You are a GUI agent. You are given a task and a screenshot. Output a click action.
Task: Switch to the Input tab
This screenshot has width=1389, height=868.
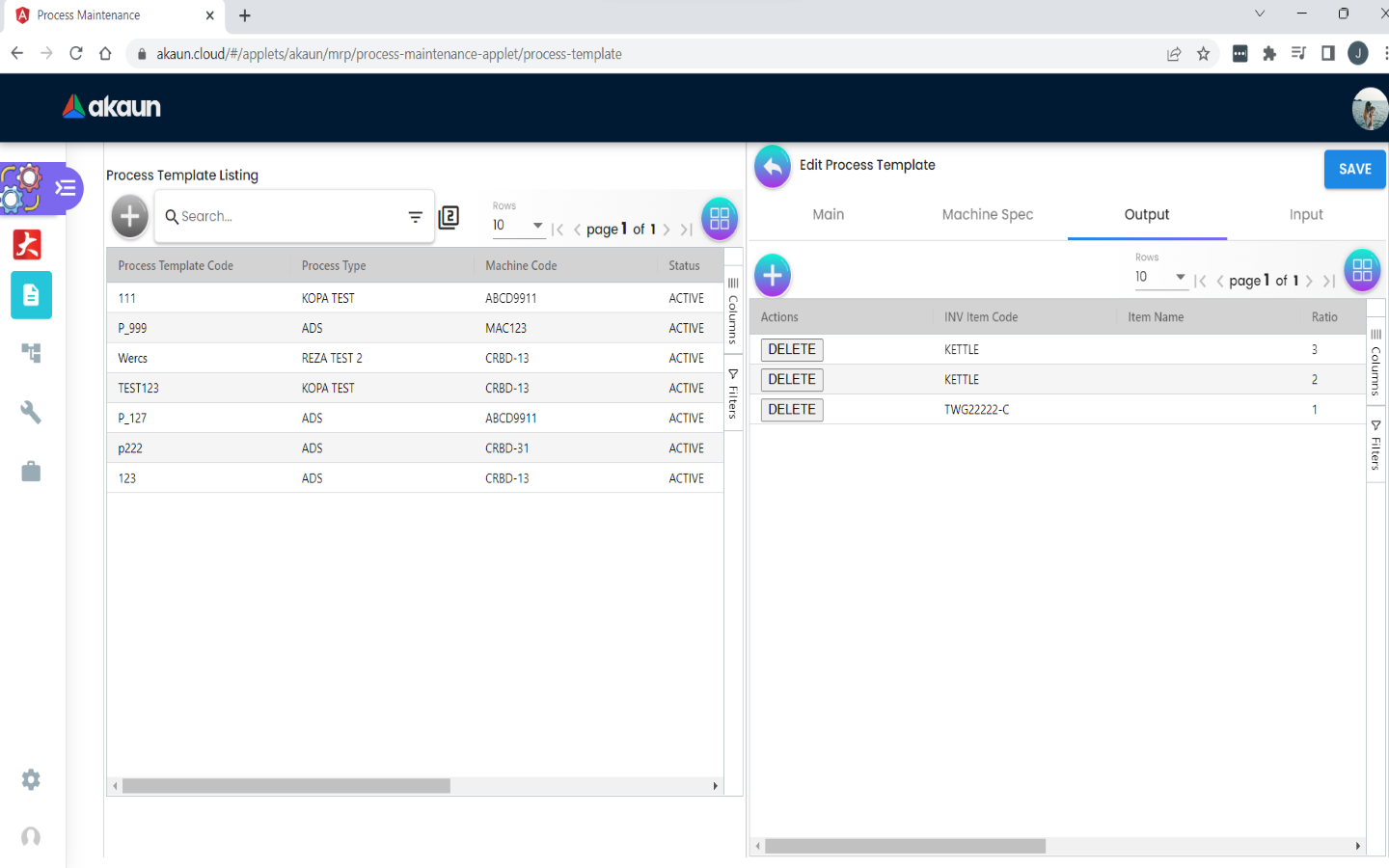(1306, 215)
